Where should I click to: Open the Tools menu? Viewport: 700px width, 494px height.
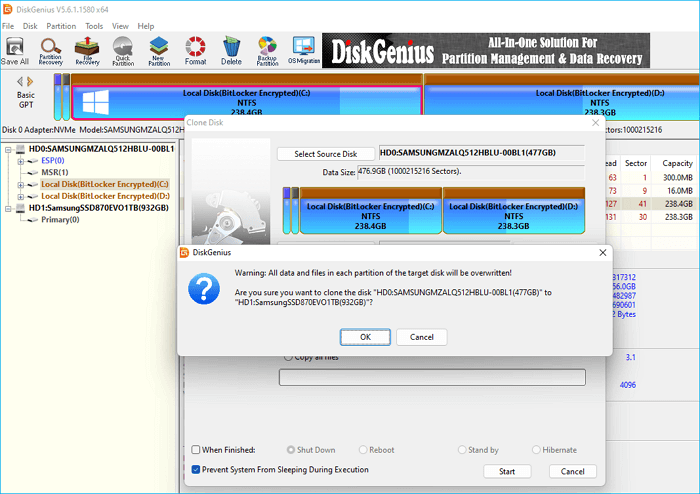94,26
